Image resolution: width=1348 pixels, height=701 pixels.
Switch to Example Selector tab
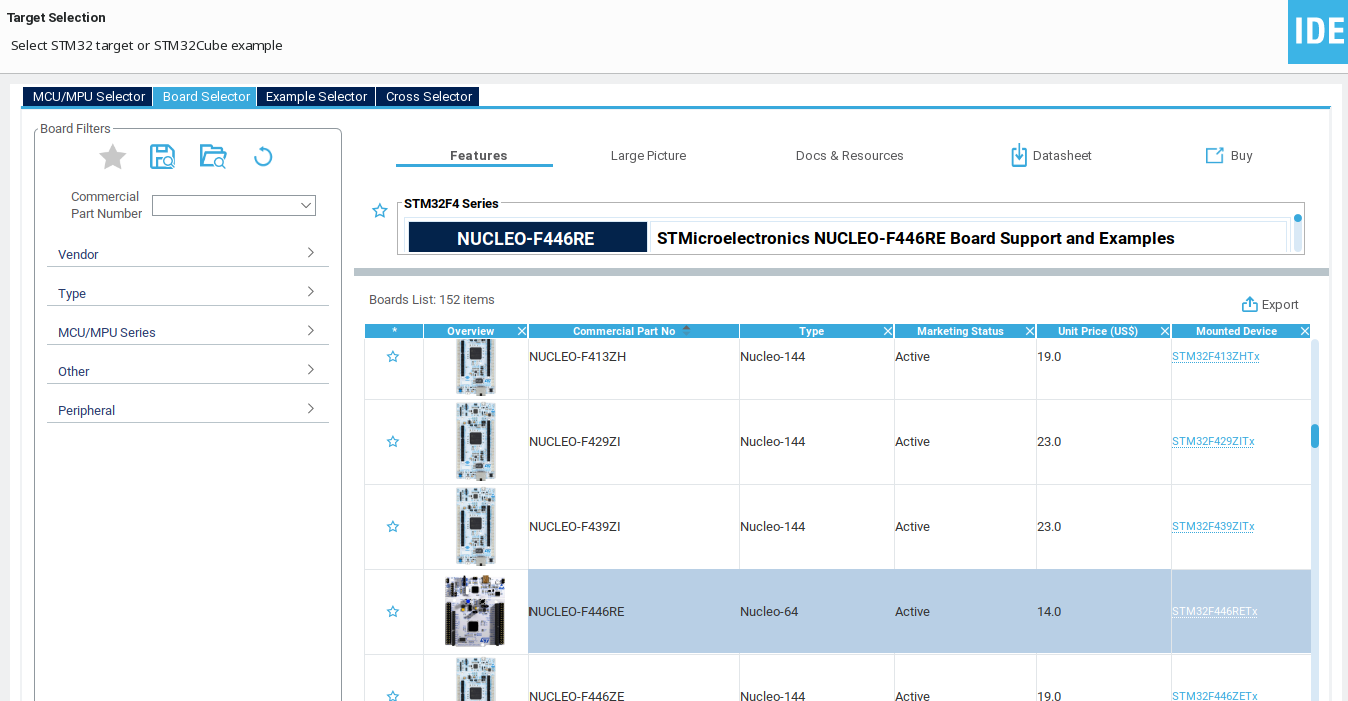coord(316,97)
